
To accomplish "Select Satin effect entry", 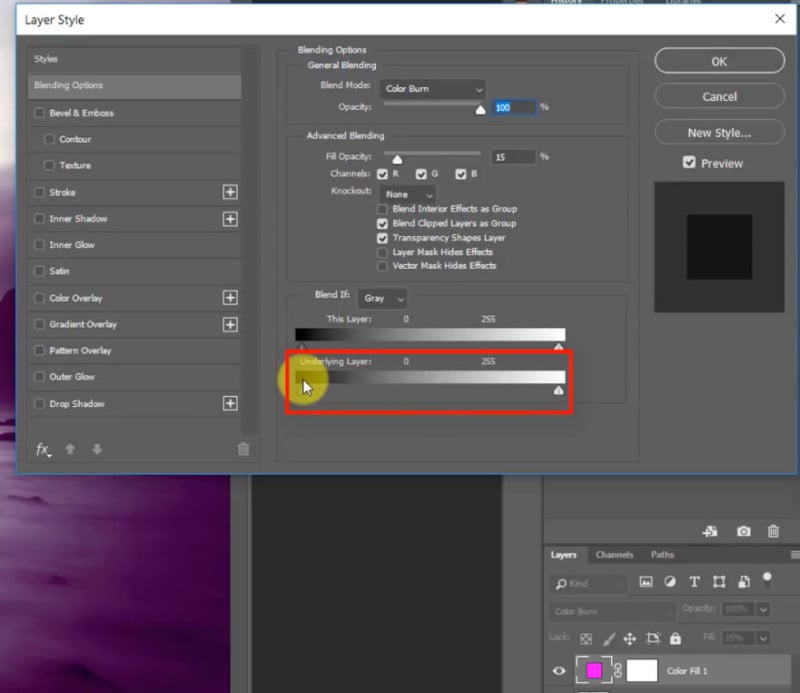I will point(134,271).
